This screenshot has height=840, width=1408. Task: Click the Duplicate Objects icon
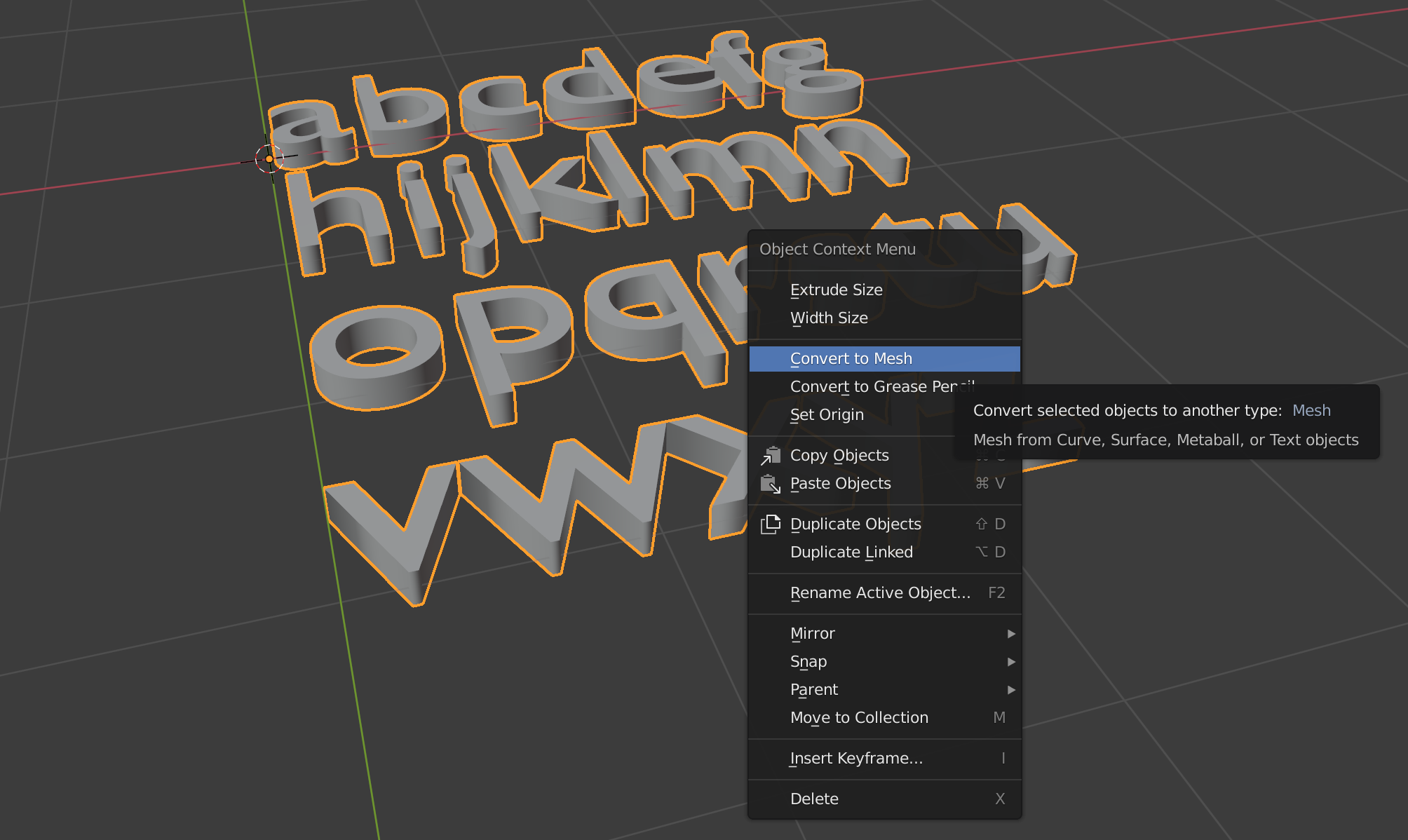pyautogui.click(x=771, y=524)
